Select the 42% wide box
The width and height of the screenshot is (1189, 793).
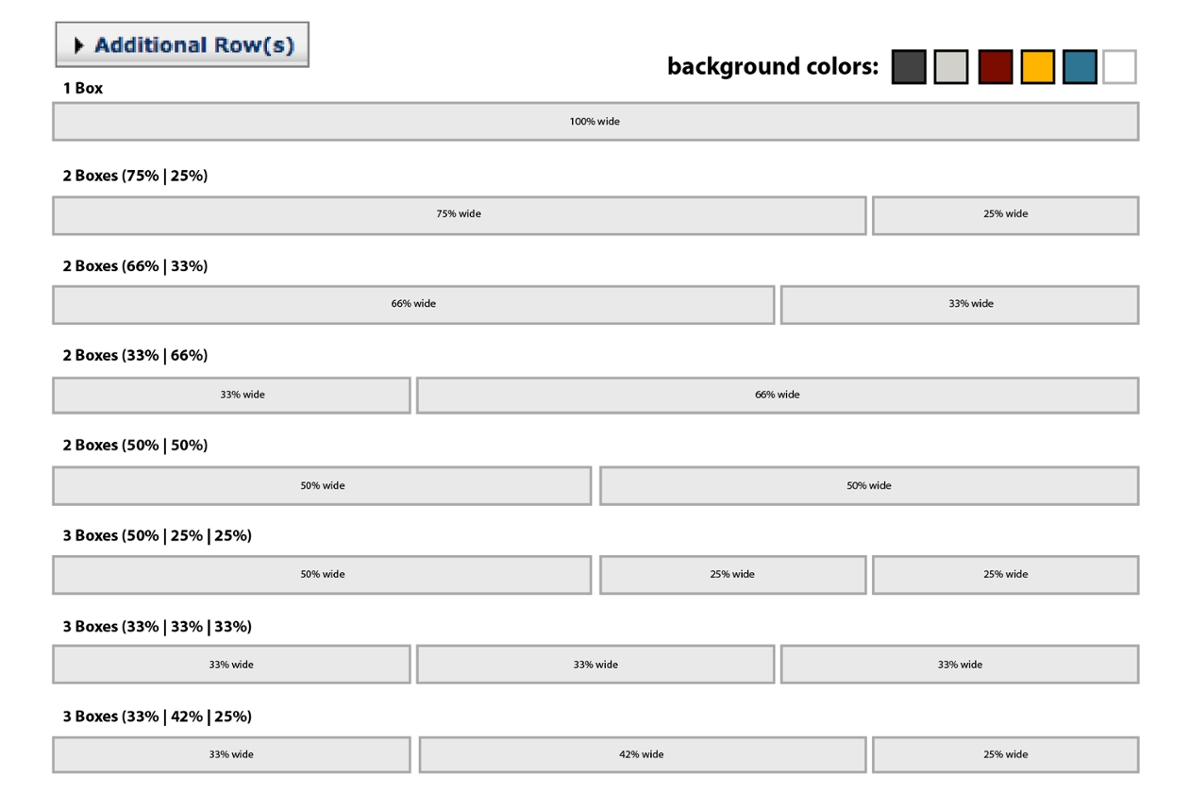pos(642,754)
